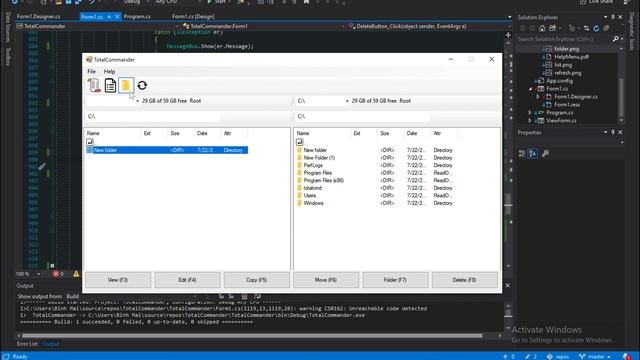The width and height of the screenshot is (640, 360).
Task: Click Switch Views folder icon in Solution Explorer
Action: (553, 28)
